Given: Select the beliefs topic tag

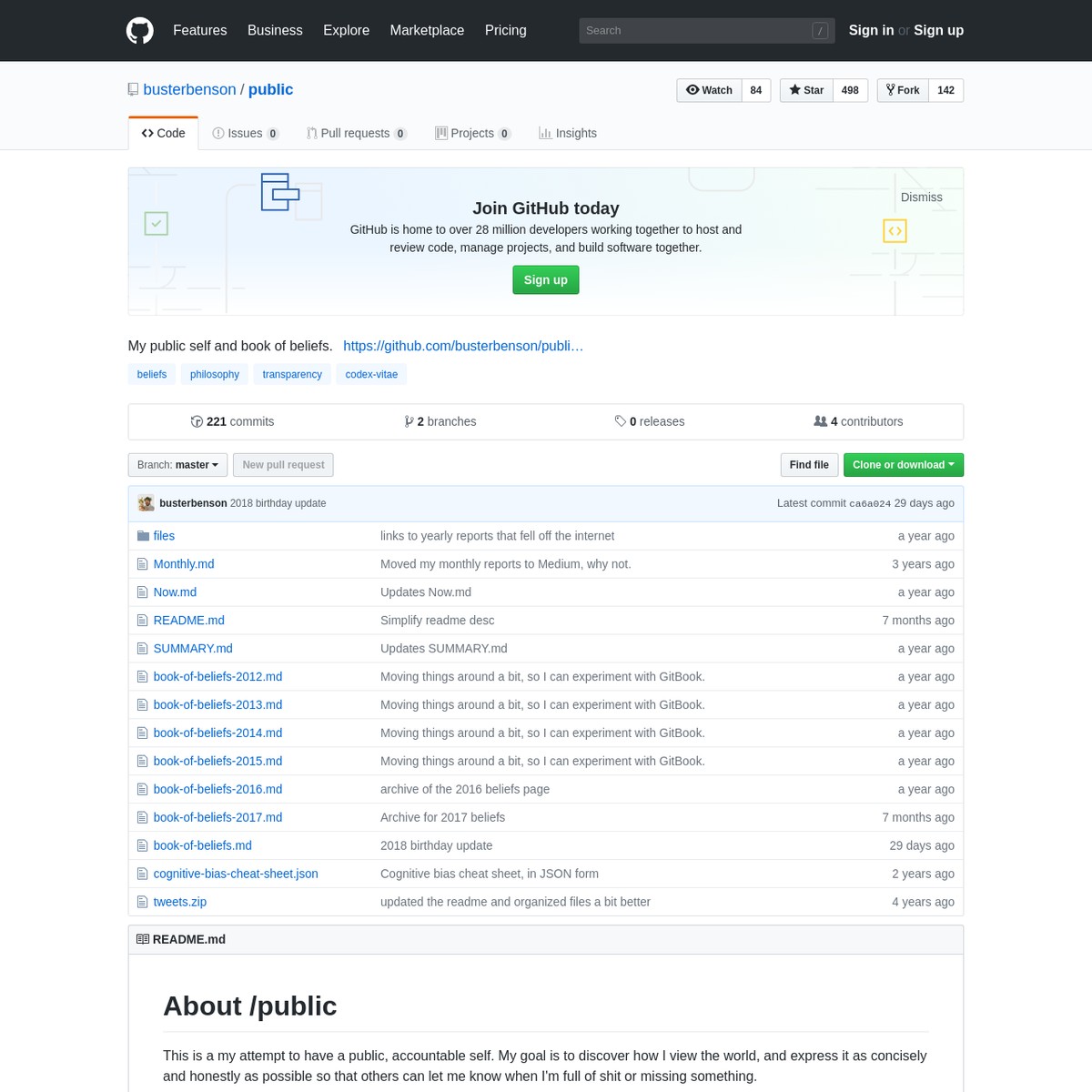Looking at the screenshot, I should 152,374.
